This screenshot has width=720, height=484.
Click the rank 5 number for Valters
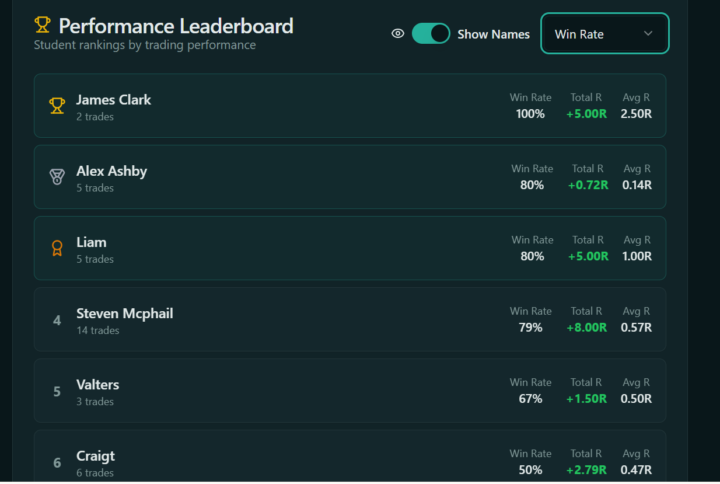click(57, 391)
